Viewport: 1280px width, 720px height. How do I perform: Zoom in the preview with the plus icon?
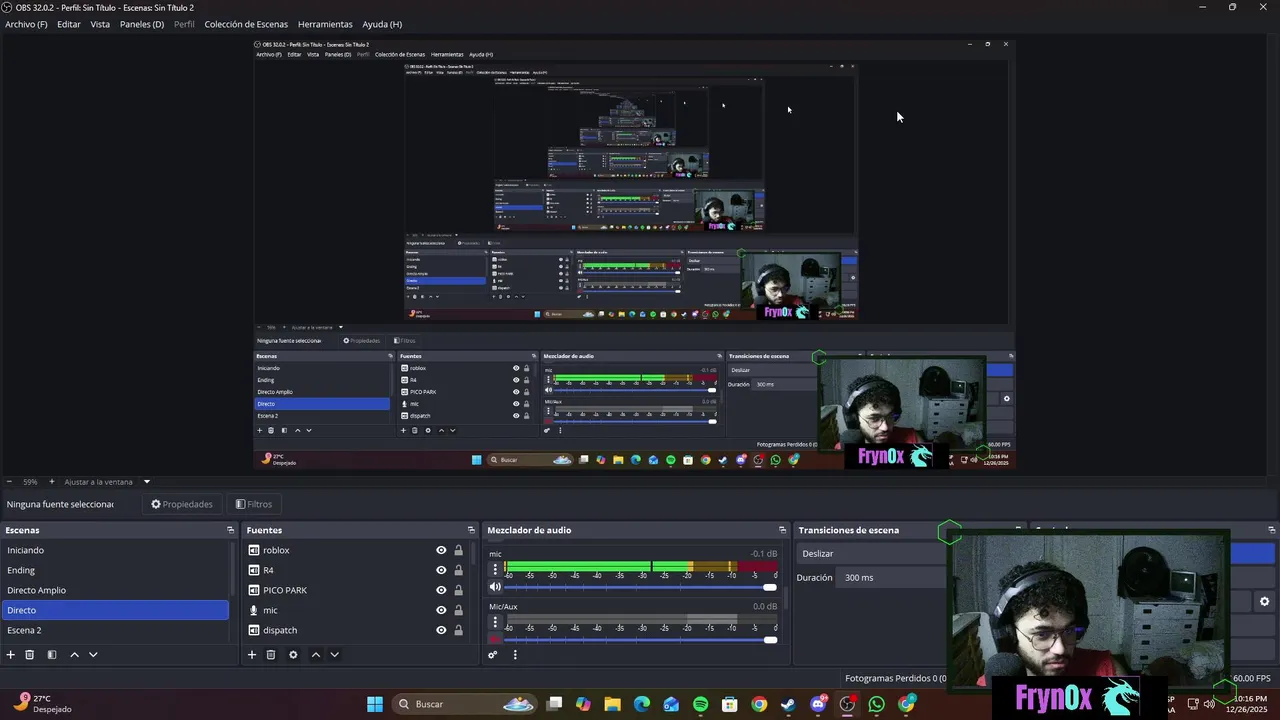click(52, 482)
